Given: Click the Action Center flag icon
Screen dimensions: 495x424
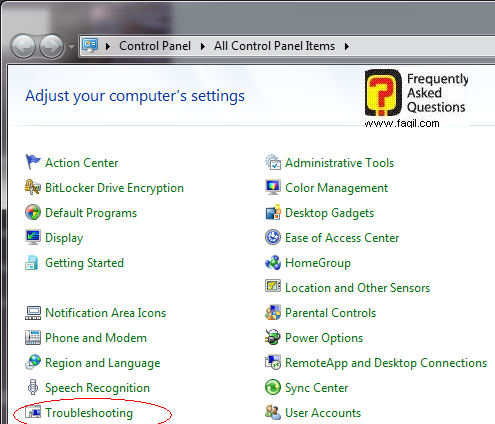Looking at the screenshot, I should (33, 162).
